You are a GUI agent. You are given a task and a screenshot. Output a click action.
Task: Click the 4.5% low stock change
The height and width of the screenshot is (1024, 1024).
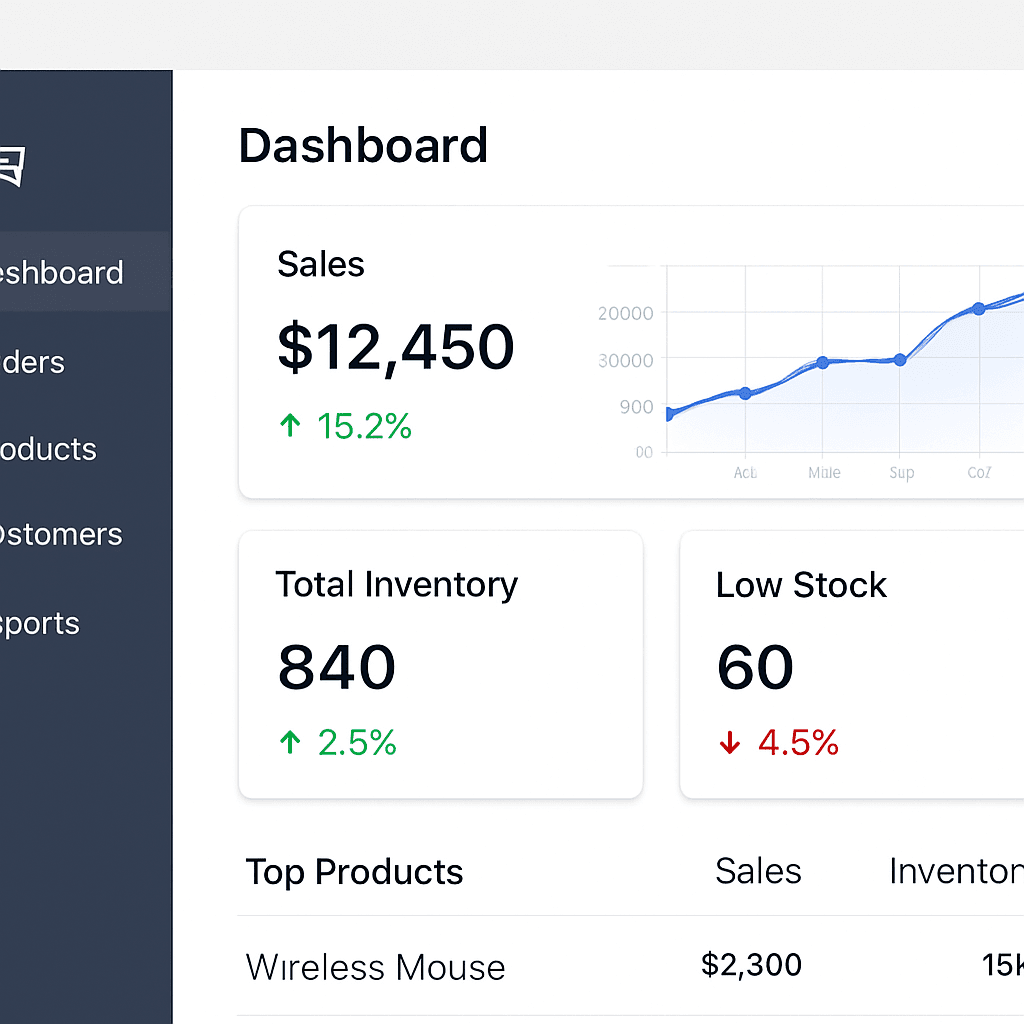[798, 743]
